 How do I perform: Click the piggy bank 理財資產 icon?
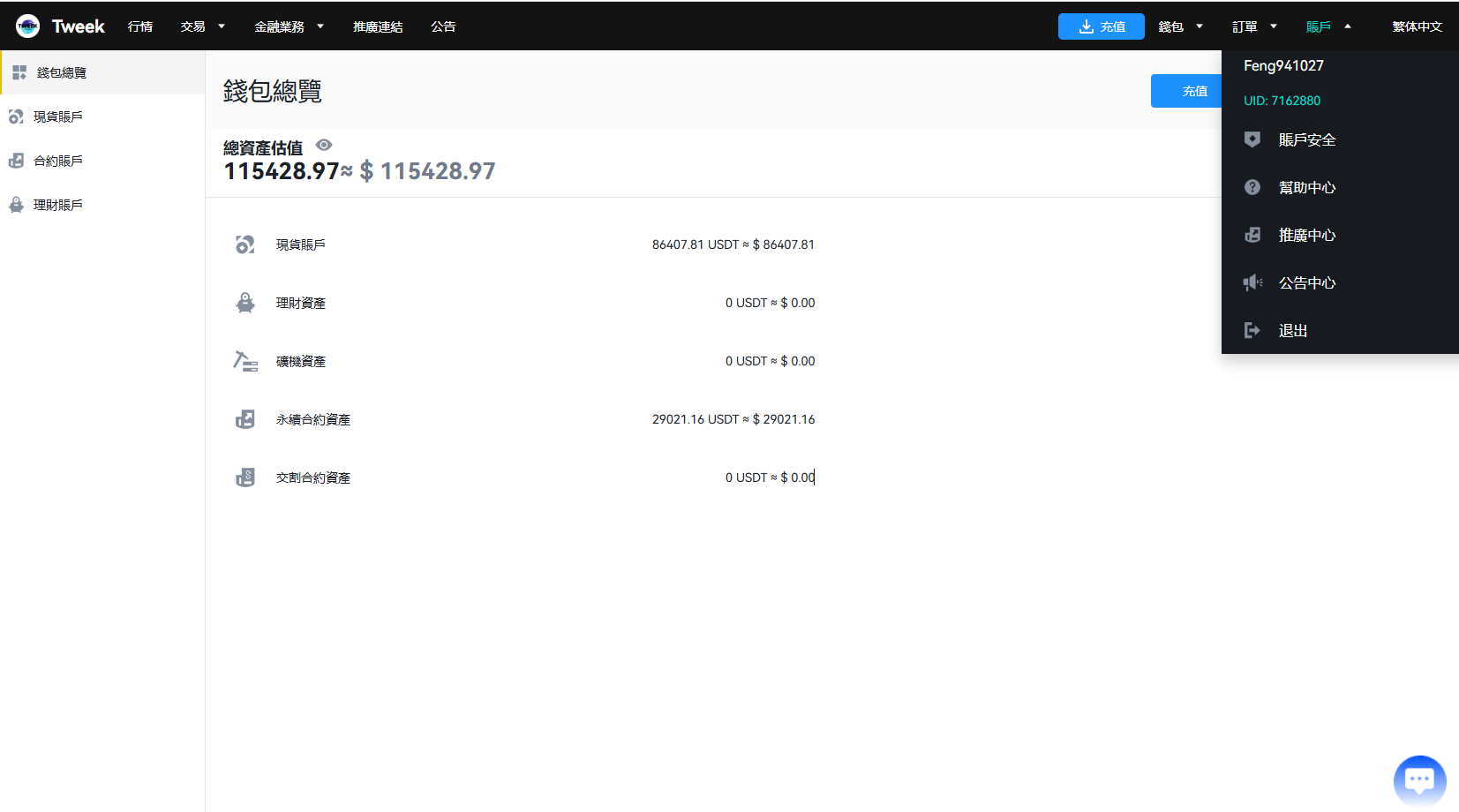click(x=244, y=303)
